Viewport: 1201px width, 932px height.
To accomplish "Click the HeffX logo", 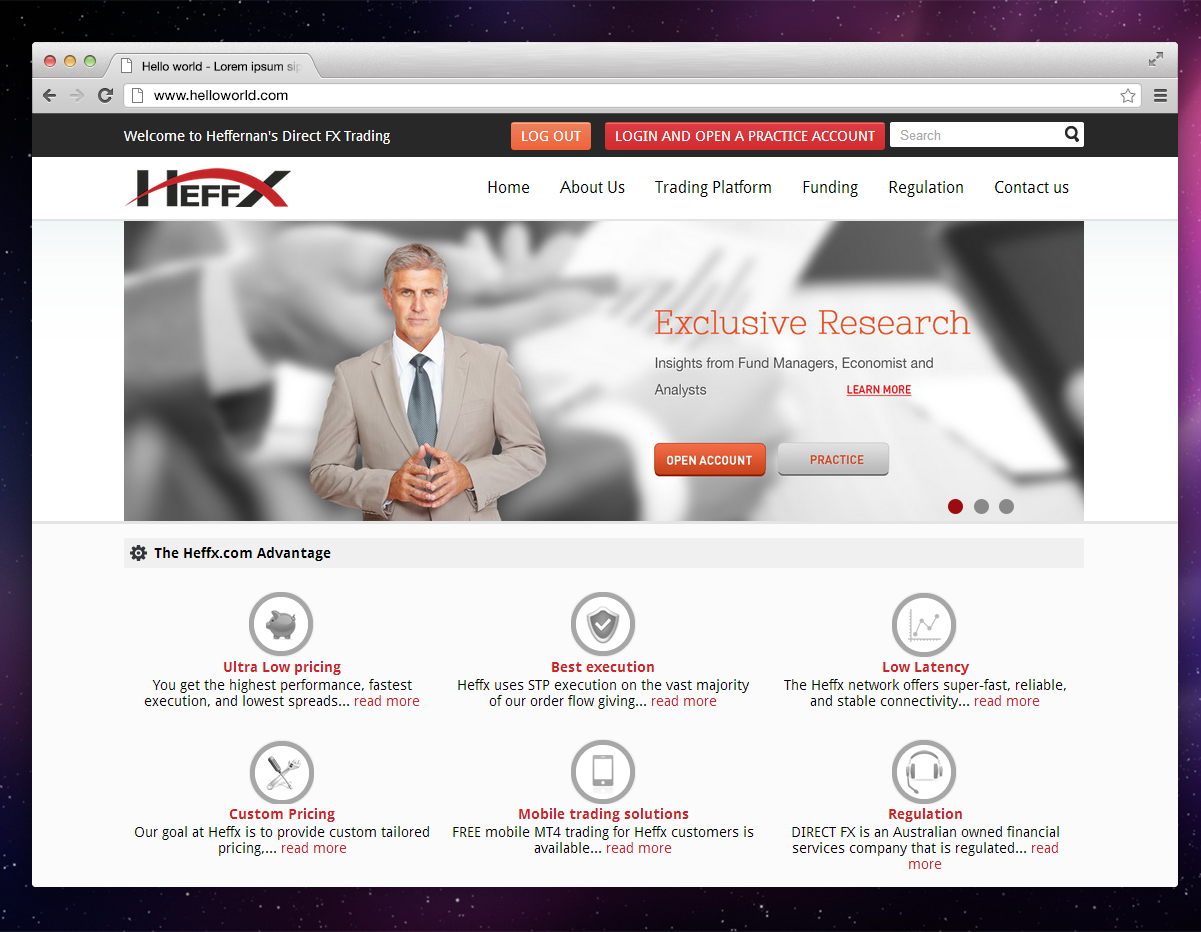I will click(x=208, y=187).
